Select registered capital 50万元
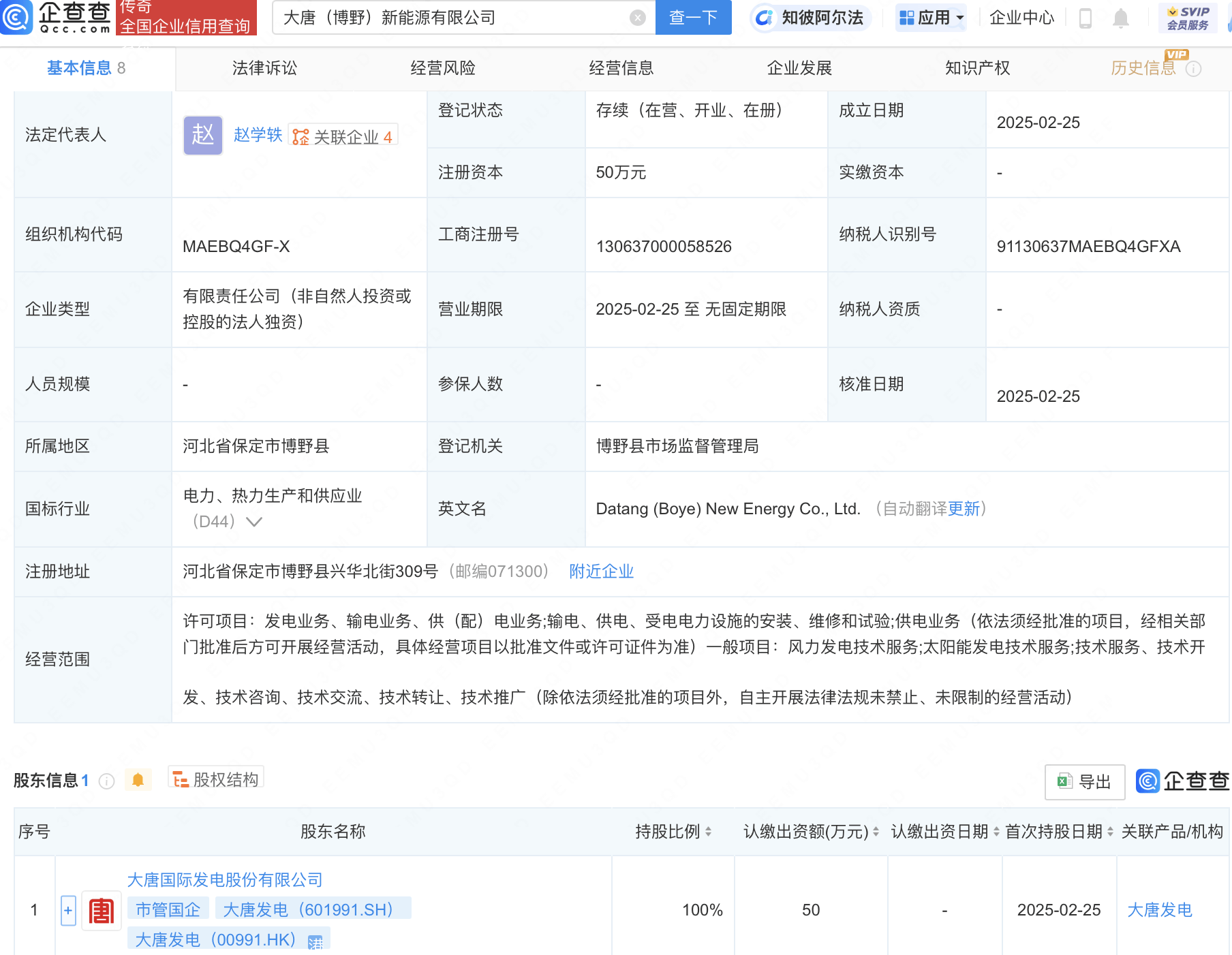Image resolution: width=1232 pixels, height=955 pixels. click(x=621, y=172)
